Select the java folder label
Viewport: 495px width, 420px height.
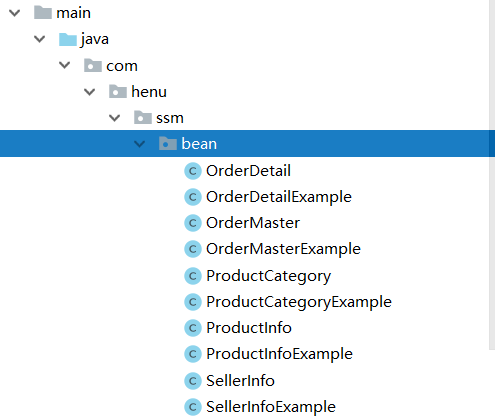pyautogui.click(x=95, y=39)
